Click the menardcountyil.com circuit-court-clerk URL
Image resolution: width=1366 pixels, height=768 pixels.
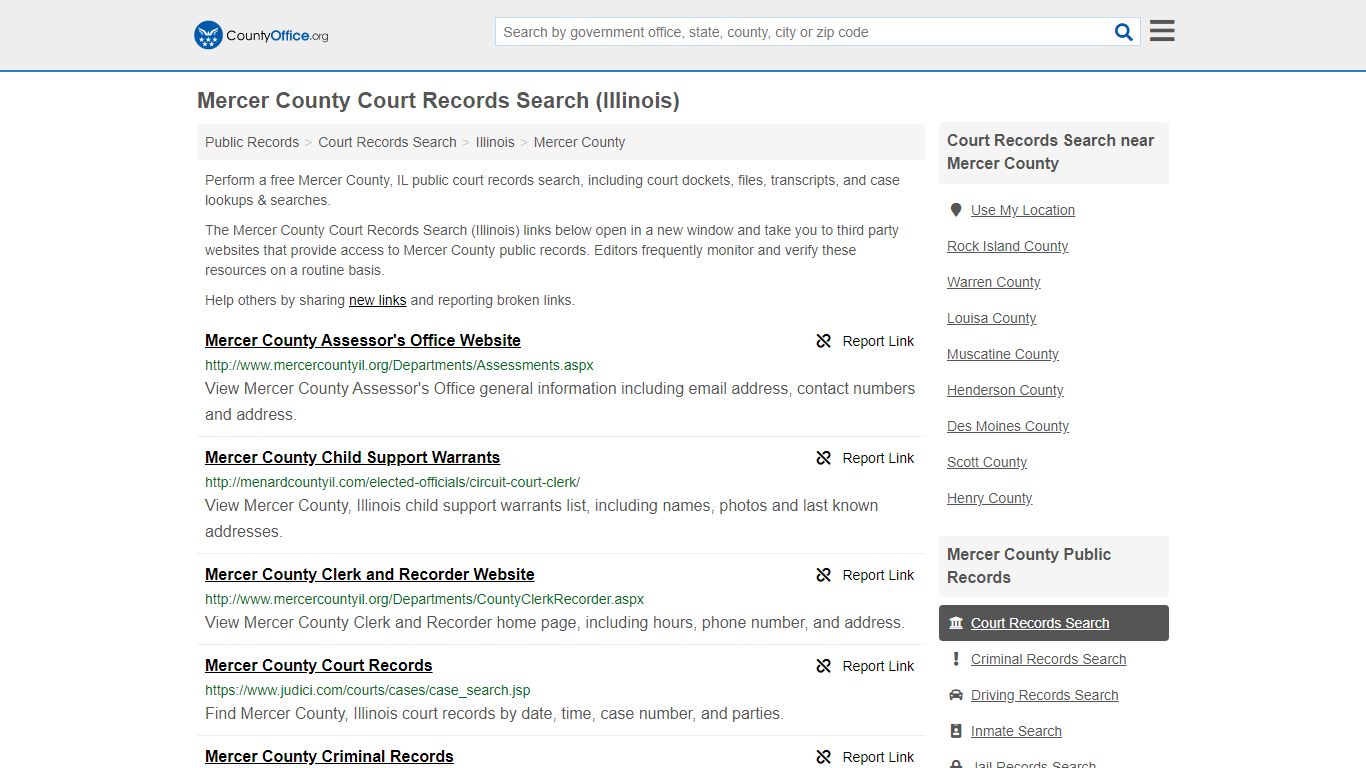pos(392,482)
